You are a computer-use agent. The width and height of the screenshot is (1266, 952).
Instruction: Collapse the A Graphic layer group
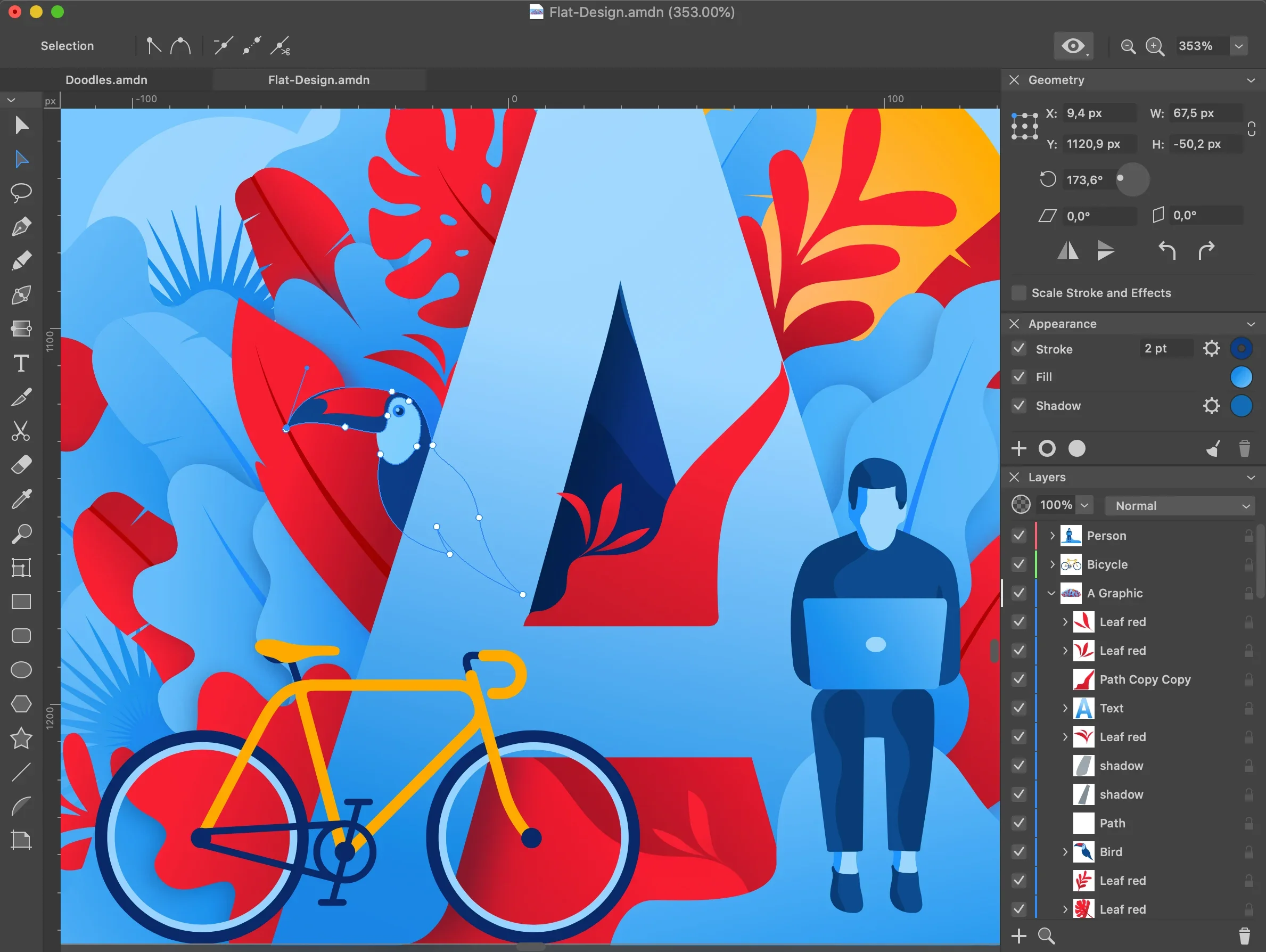[1051, 593]
